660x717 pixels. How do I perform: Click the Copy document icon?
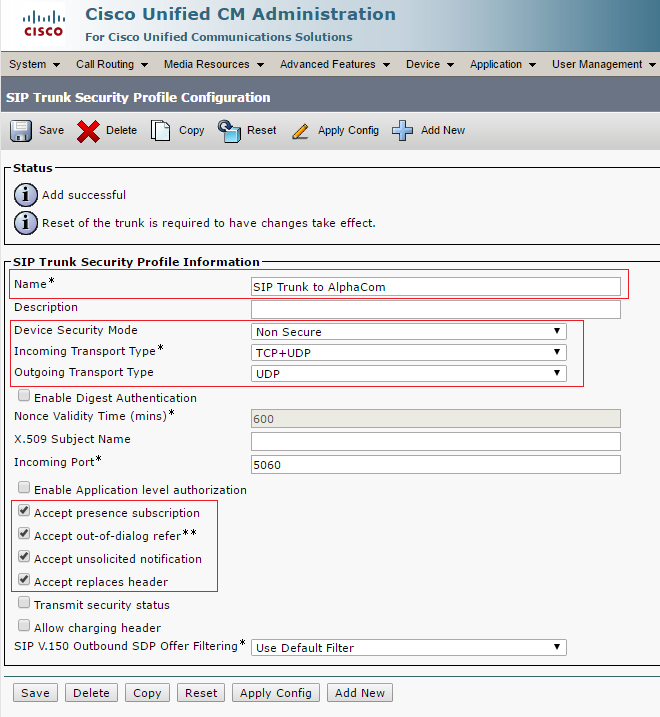(161, 131)
